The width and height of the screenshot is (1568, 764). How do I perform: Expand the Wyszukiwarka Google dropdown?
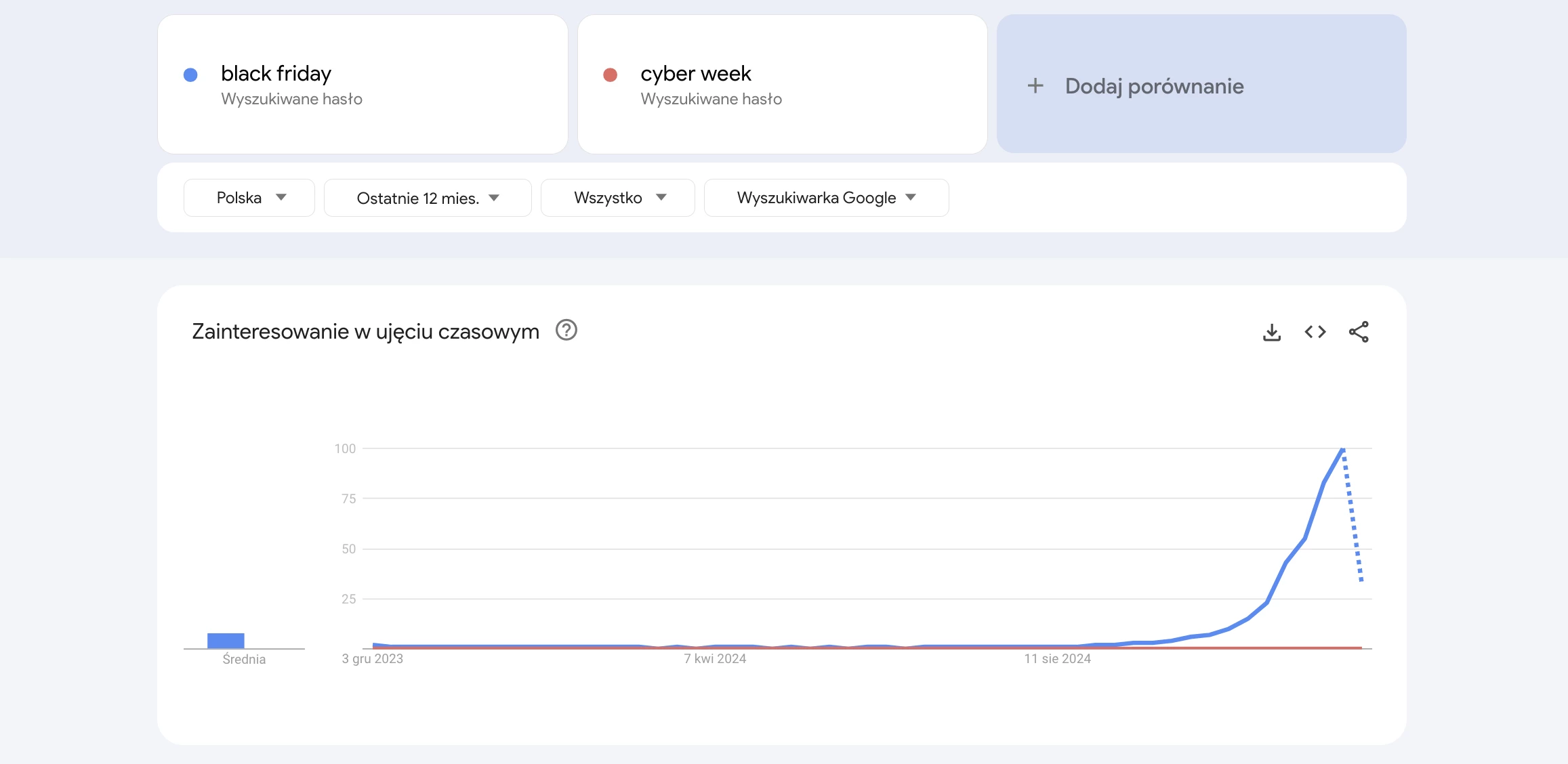[826, 198]
